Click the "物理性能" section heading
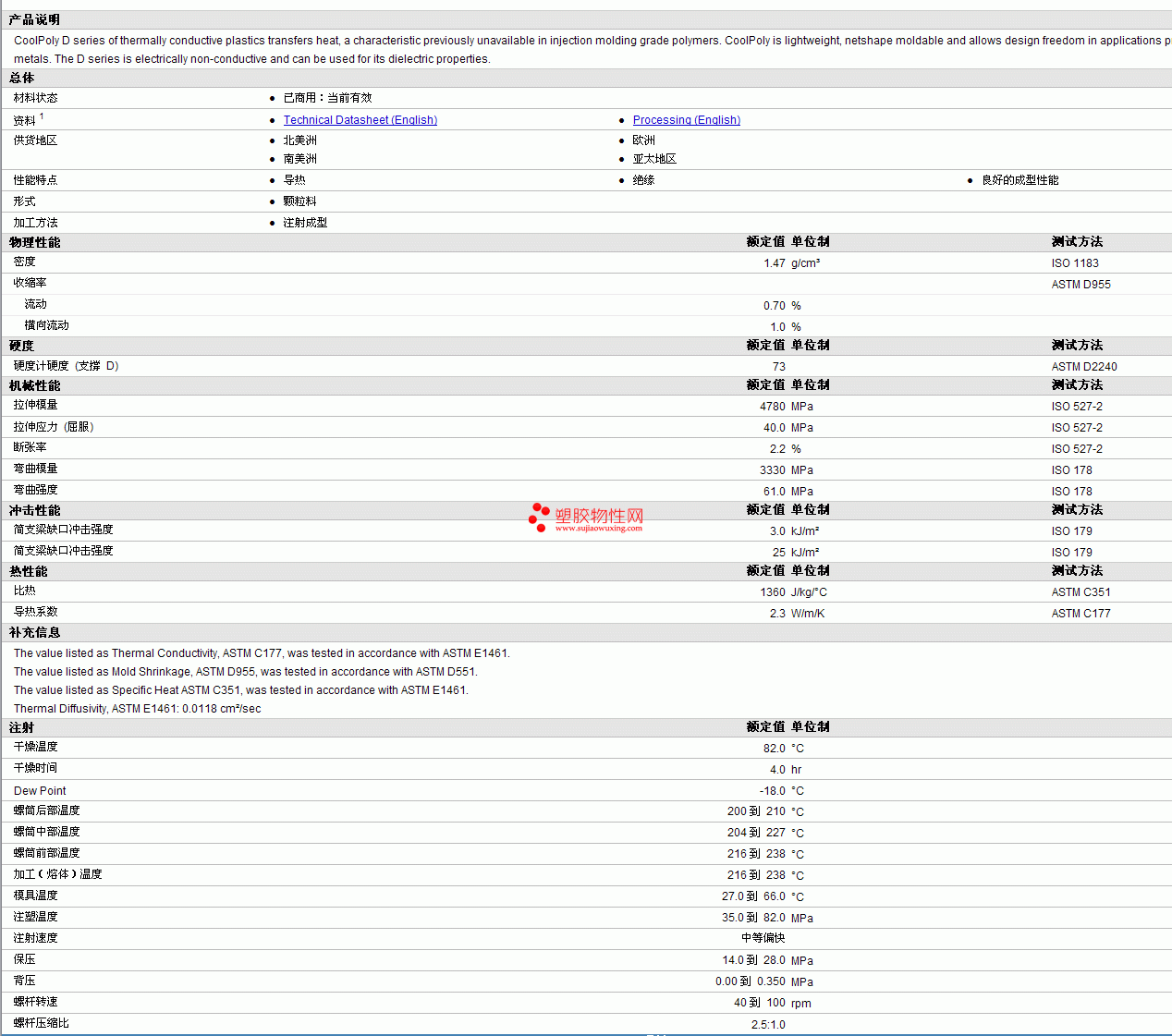Image resolution: width=1172 pixels, height=1036 pixels. 35,242
